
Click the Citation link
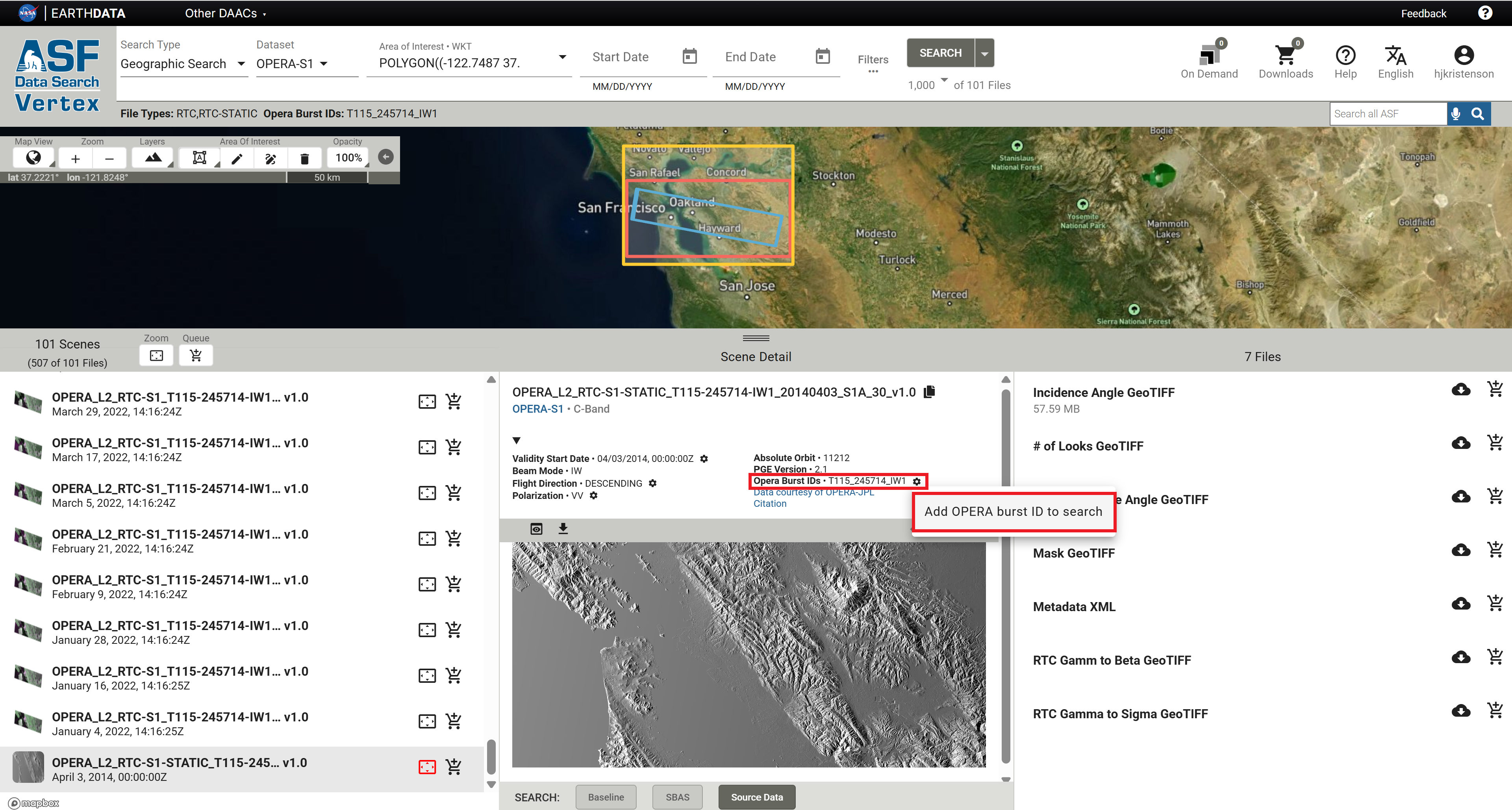point(769,504)
